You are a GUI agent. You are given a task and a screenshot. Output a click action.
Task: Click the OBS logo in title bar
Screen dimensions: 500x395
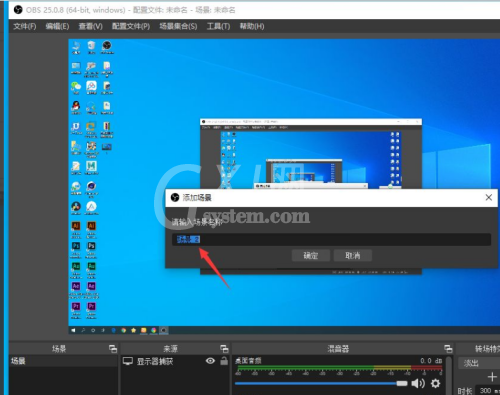coord(18,10)
